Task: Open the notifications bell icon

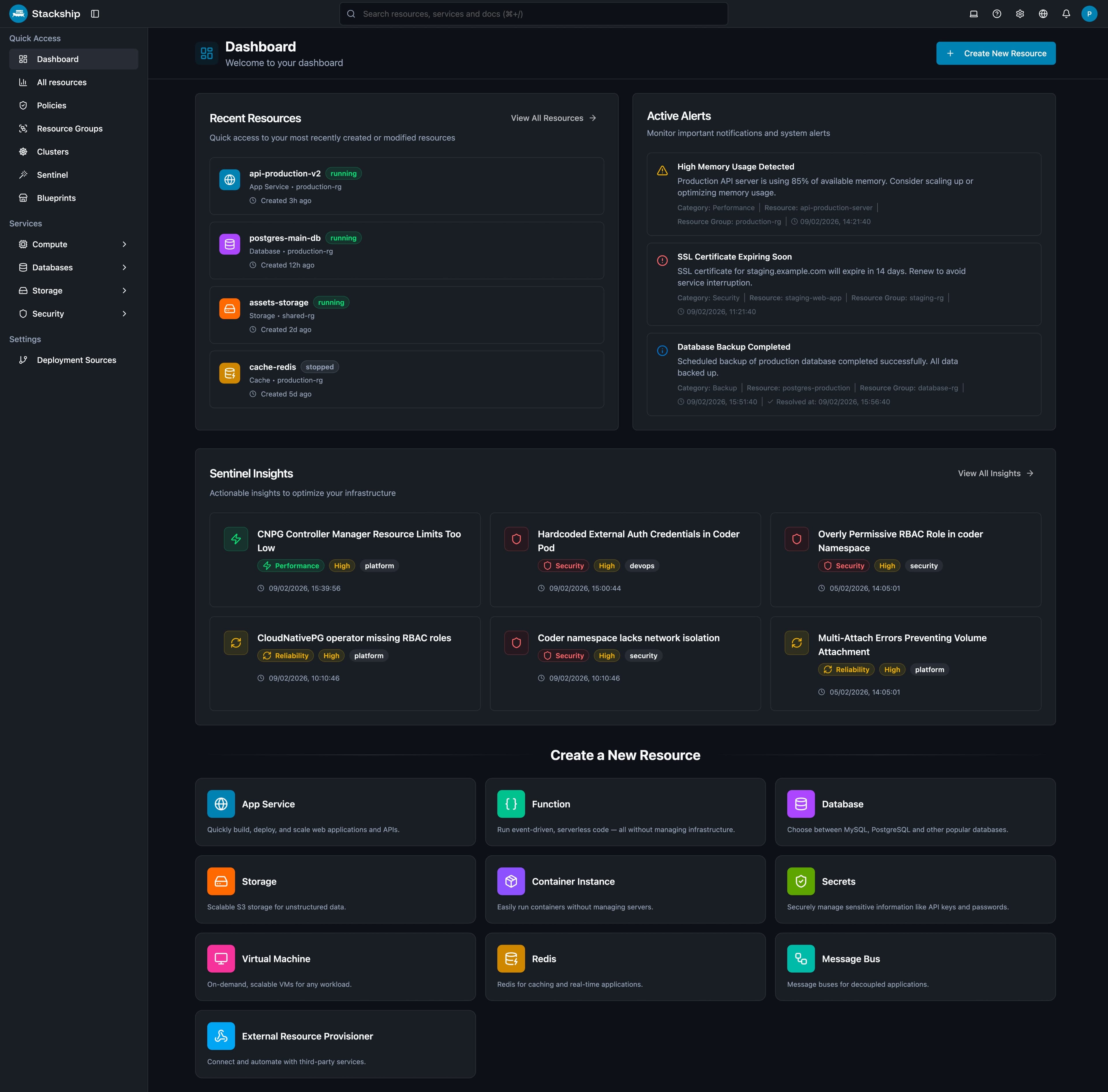Action: point(1066,14)
